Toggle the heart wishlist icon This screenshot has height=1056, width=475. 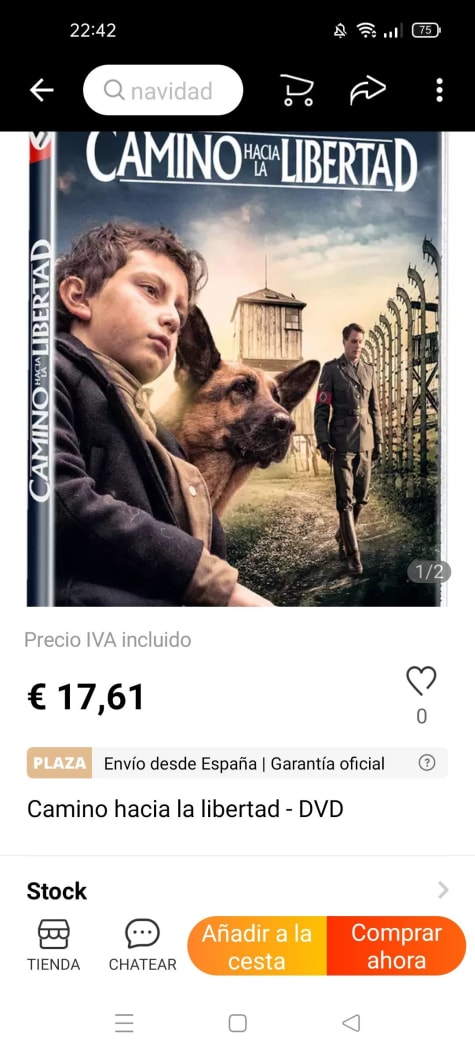click(421, 681)
